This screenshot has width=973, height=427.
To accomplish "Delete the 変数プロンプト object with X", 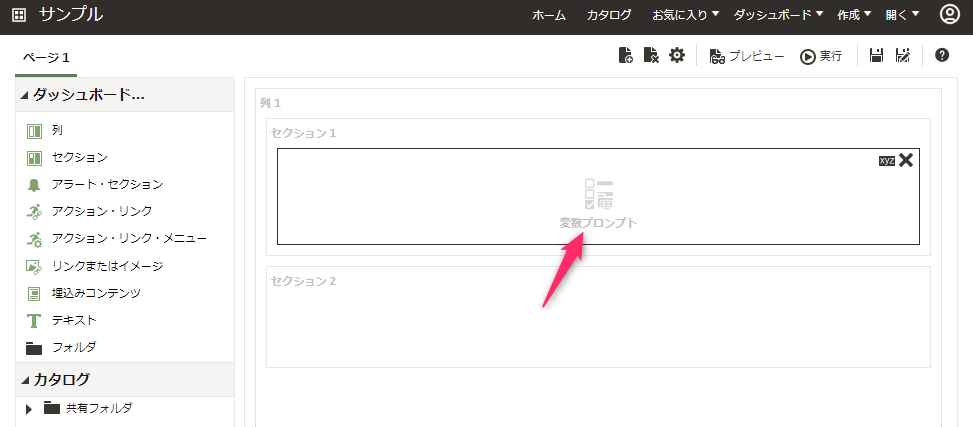I will [906, 160].
